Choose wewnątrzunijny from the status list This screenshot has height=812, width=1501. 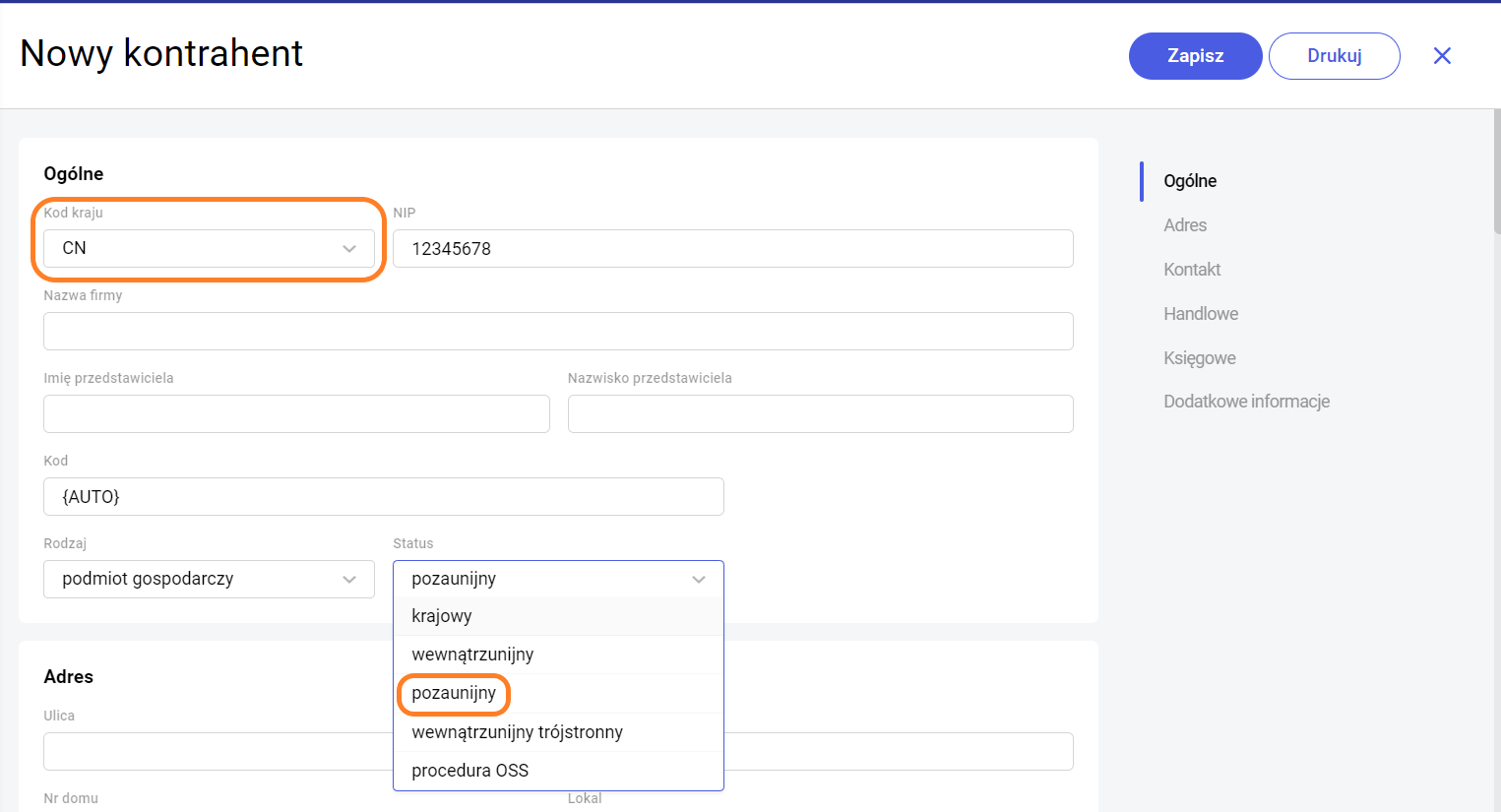(x=472, y=655)
